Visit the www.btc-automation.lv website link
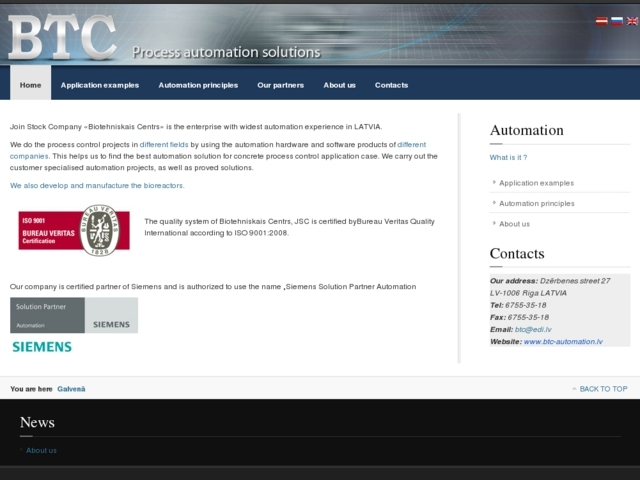The width and height of the screenshot is (640, 480). click(563, 342)
